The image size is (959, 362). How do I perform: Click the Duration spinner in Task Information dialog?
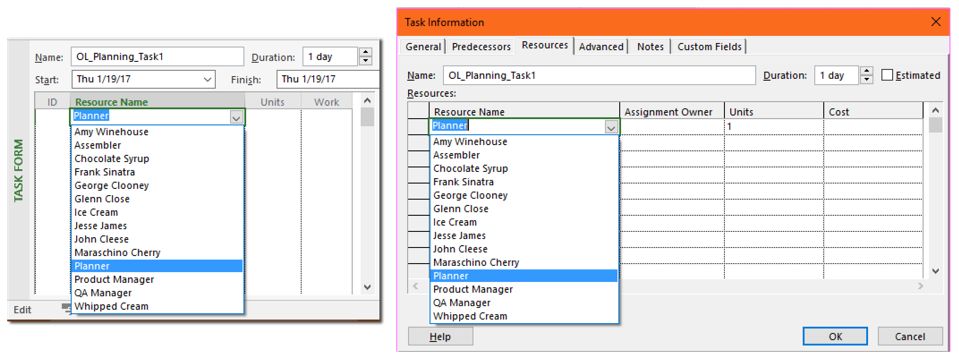click(x=866, y=75)
